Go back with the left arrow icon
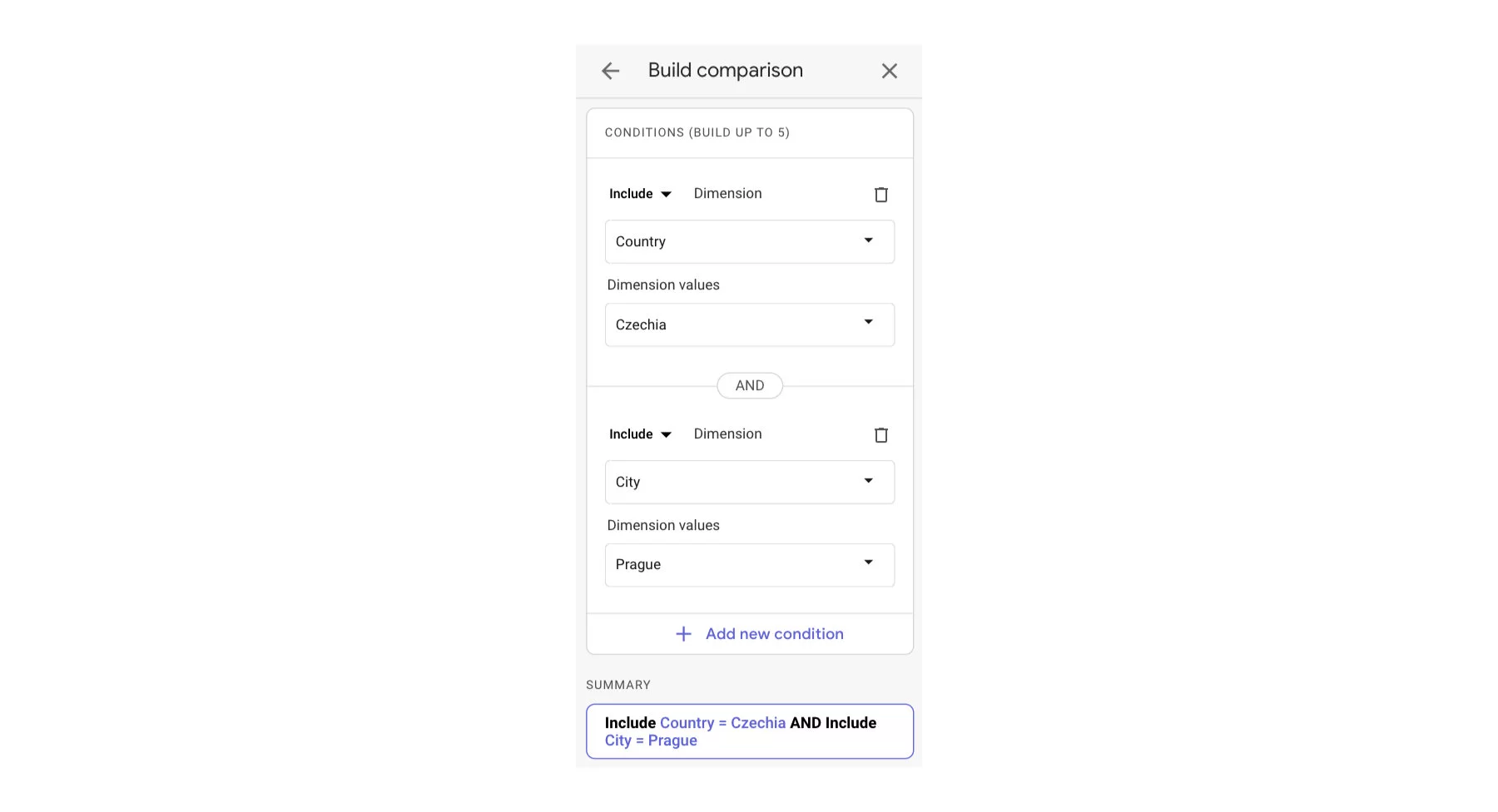This screenshot has height=812, width=1498. 610,72
